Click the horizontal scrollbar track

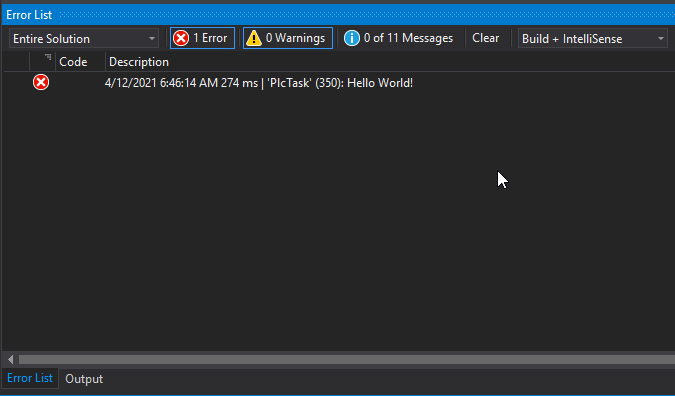(x=347, y=359)
